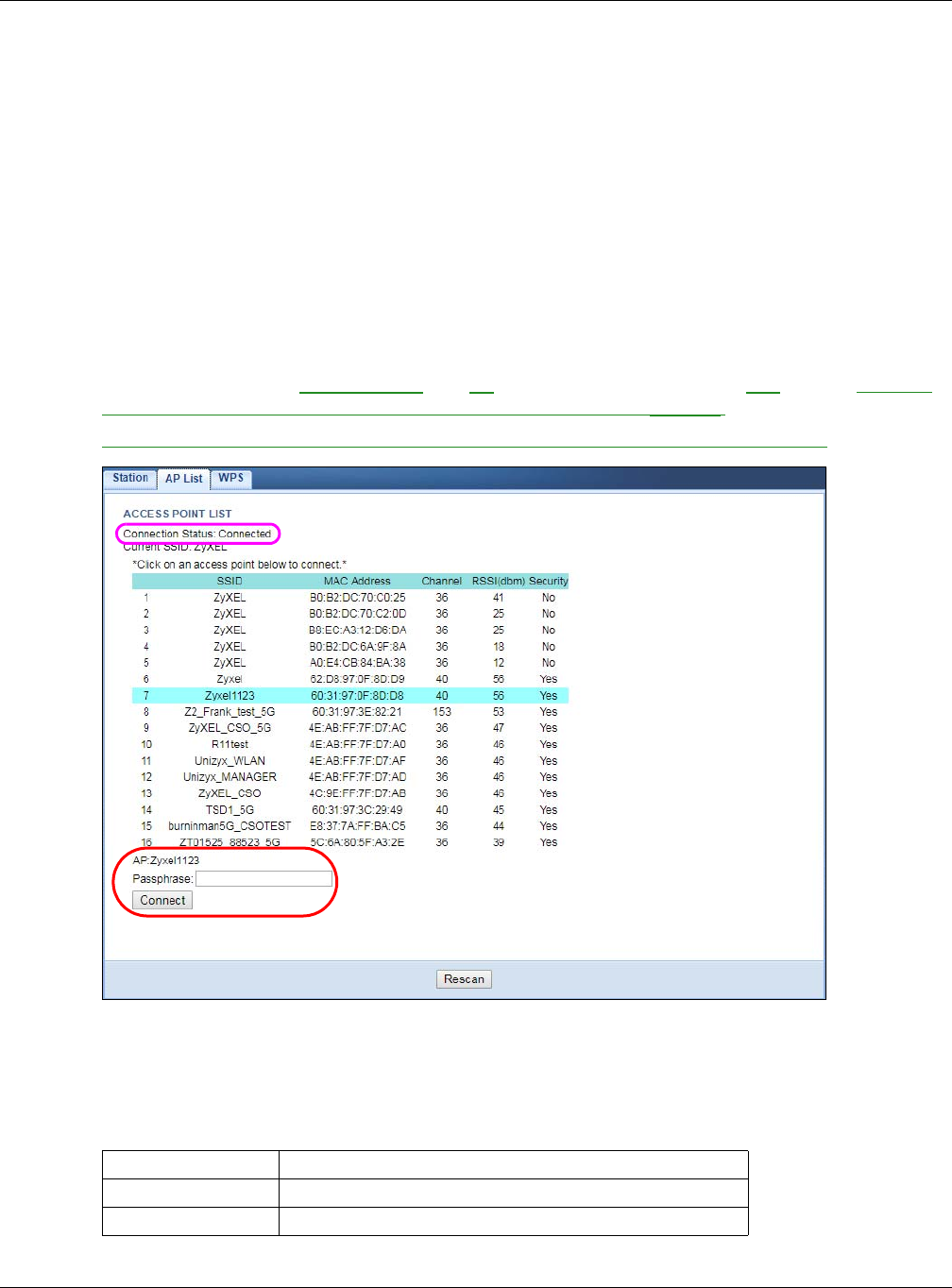Select access point Zyxel on channel 40
The image size is (952, 1288).
[x=350, y=679]
